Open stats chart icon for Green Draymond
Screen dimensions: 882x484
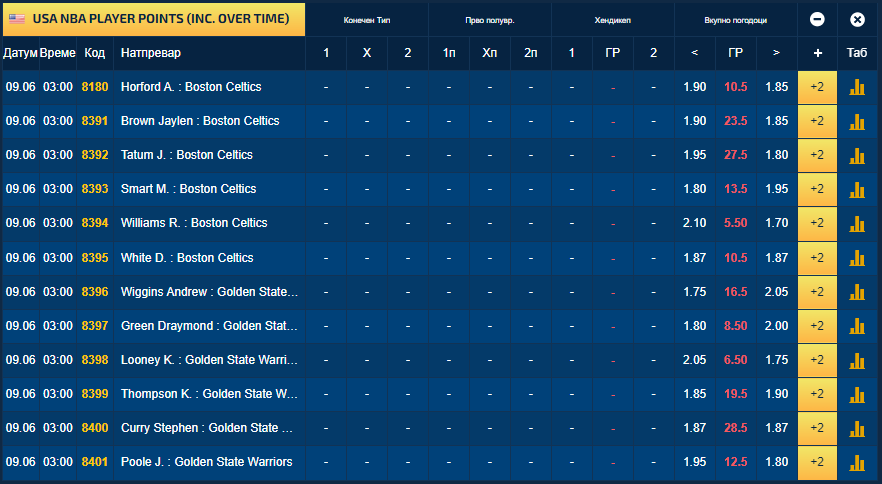point(857,326)
